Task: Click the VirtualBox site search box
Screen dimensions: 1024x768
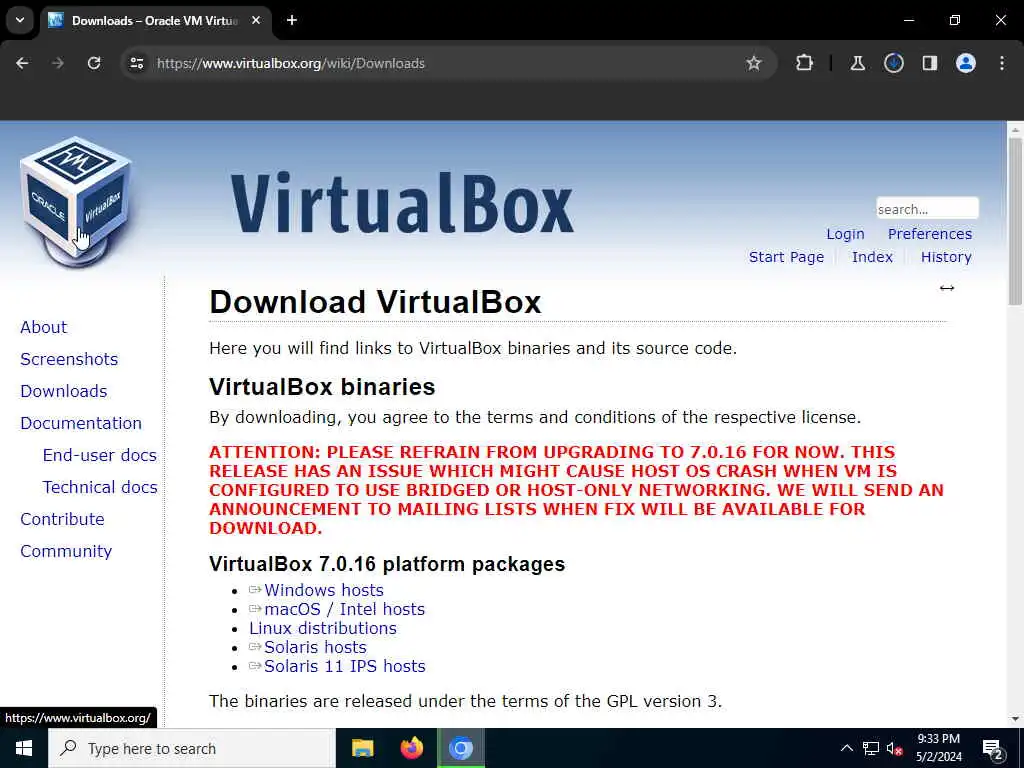Action: pyautogui.click(x=927, y=209)
